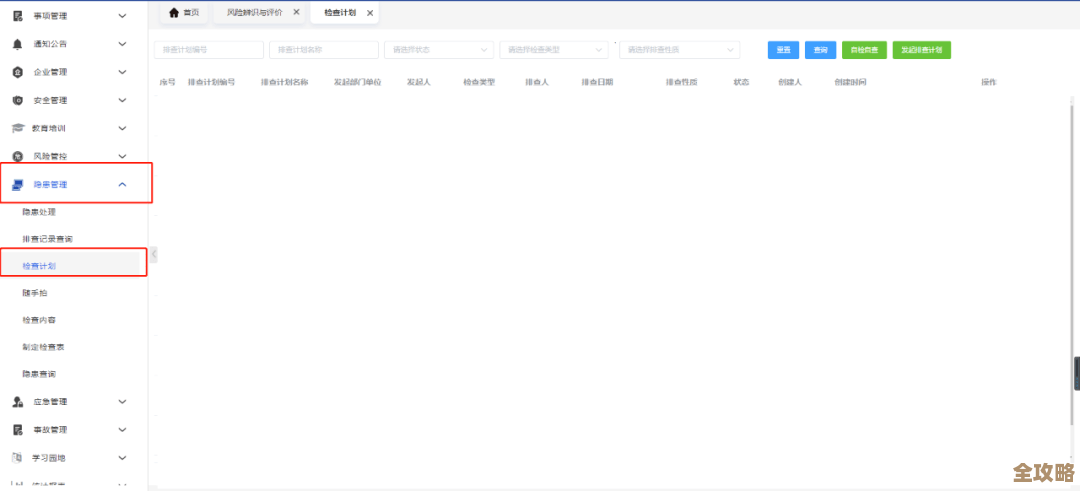1080x491 pixels.
Task: Click the 风险管控 sidebar icon
Action: (x=18, y=156)
